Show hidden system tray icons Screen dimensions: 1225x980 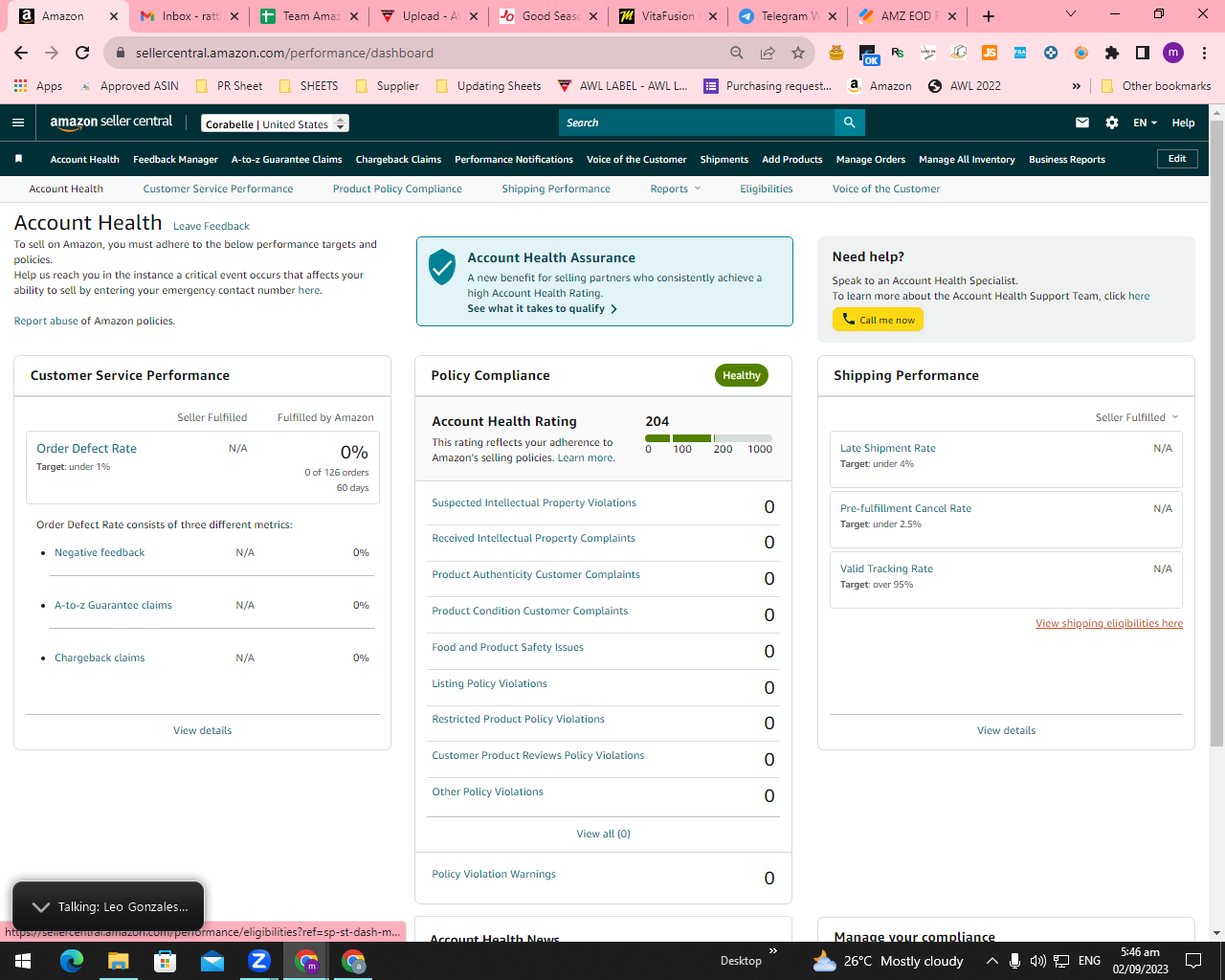pos(992,961)
